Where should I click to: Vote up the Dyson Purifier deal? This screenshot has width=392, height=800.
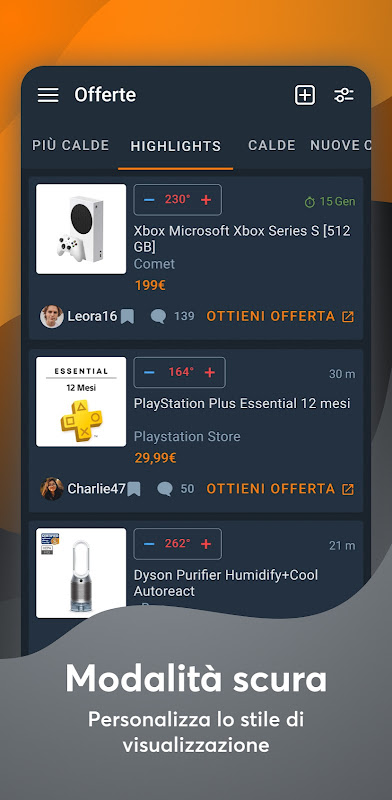(x=206, y=544)
